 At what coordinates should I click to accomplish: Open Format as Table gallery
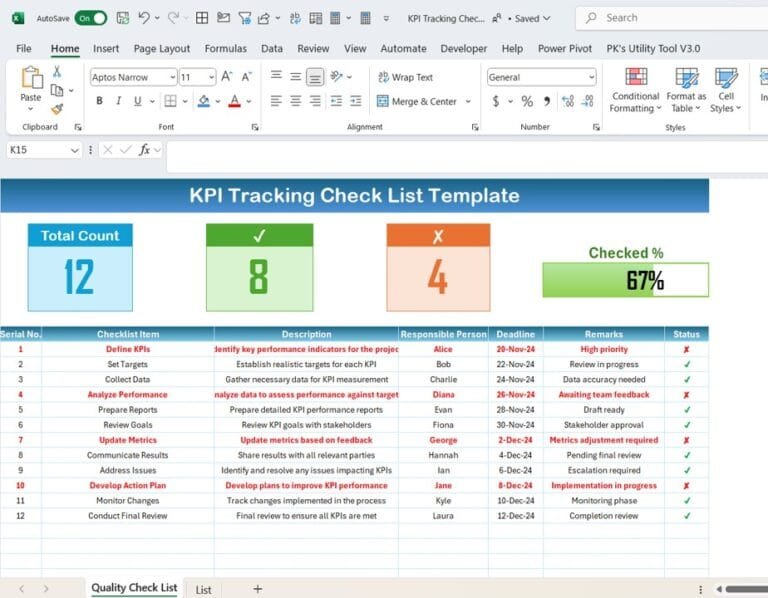tap(686, 90)
